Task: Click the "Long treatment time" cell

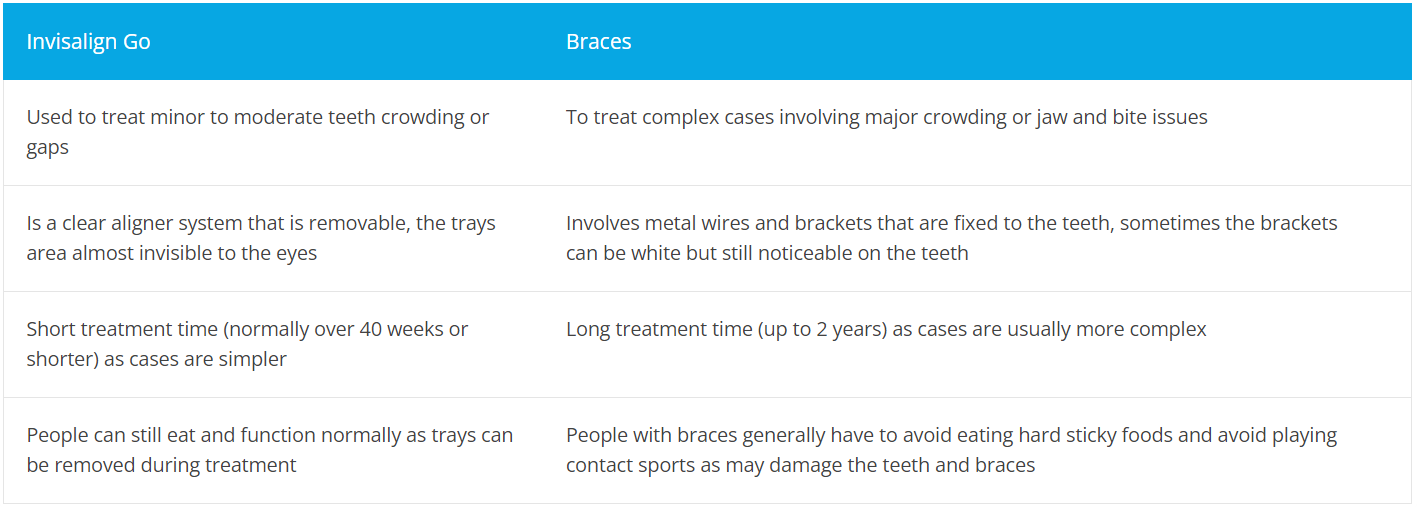Action: [886, 329]
